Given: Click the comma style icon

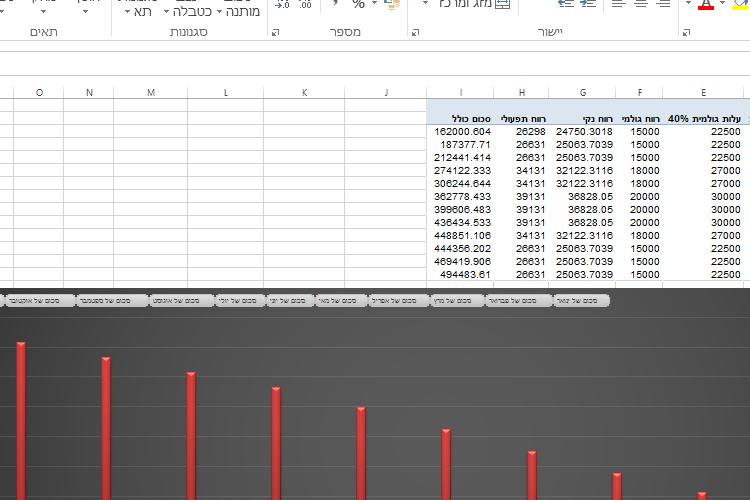Looking at the screenshot, I should [335, 4].
